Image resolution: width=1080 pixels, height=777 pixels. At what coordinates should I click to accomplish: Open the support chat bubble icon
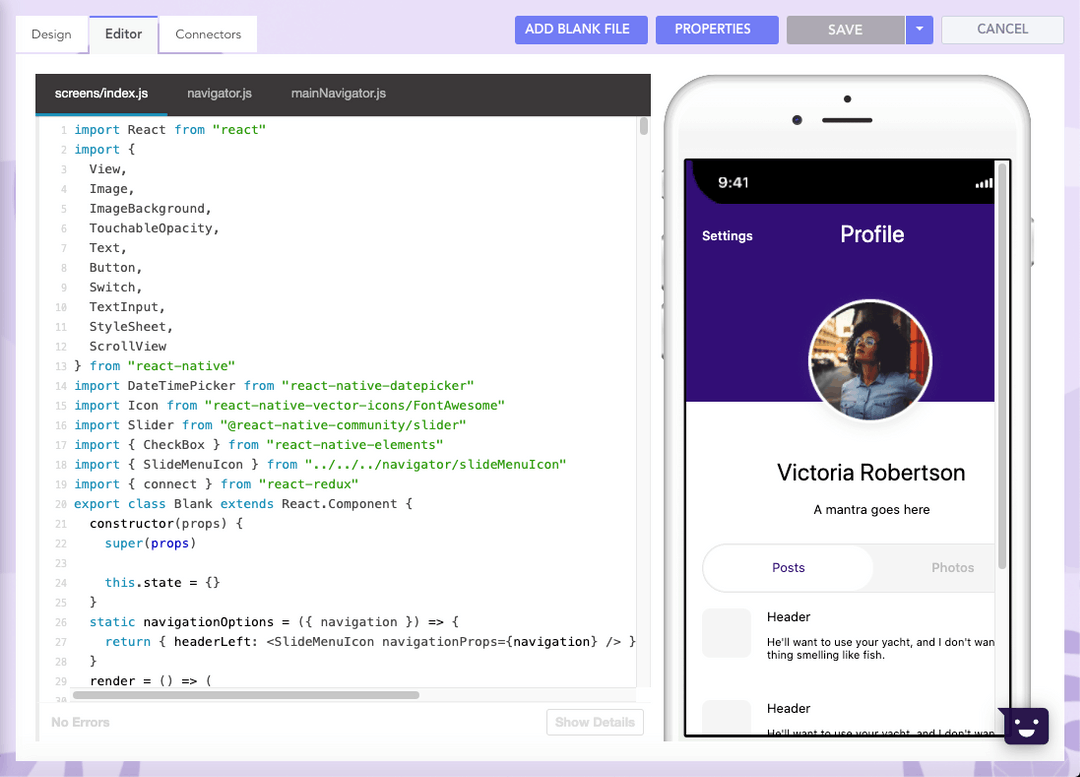point(1024,725)
